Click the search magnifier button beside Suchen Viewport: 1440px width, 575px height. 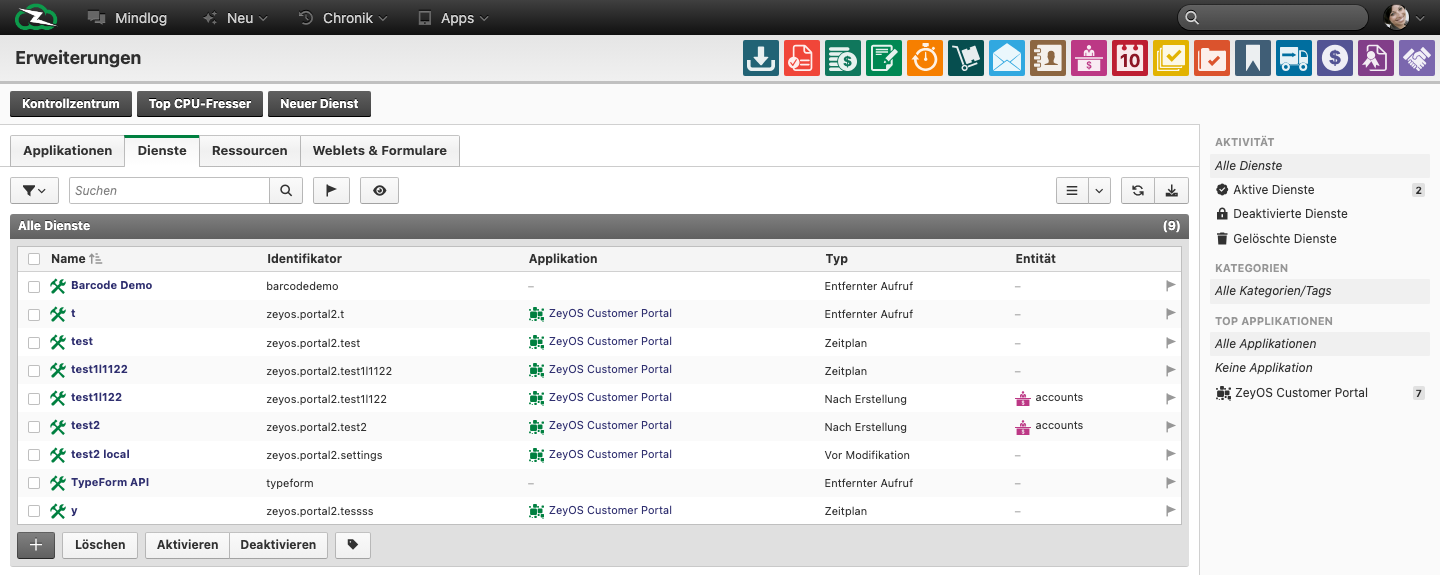coord(285,190)
